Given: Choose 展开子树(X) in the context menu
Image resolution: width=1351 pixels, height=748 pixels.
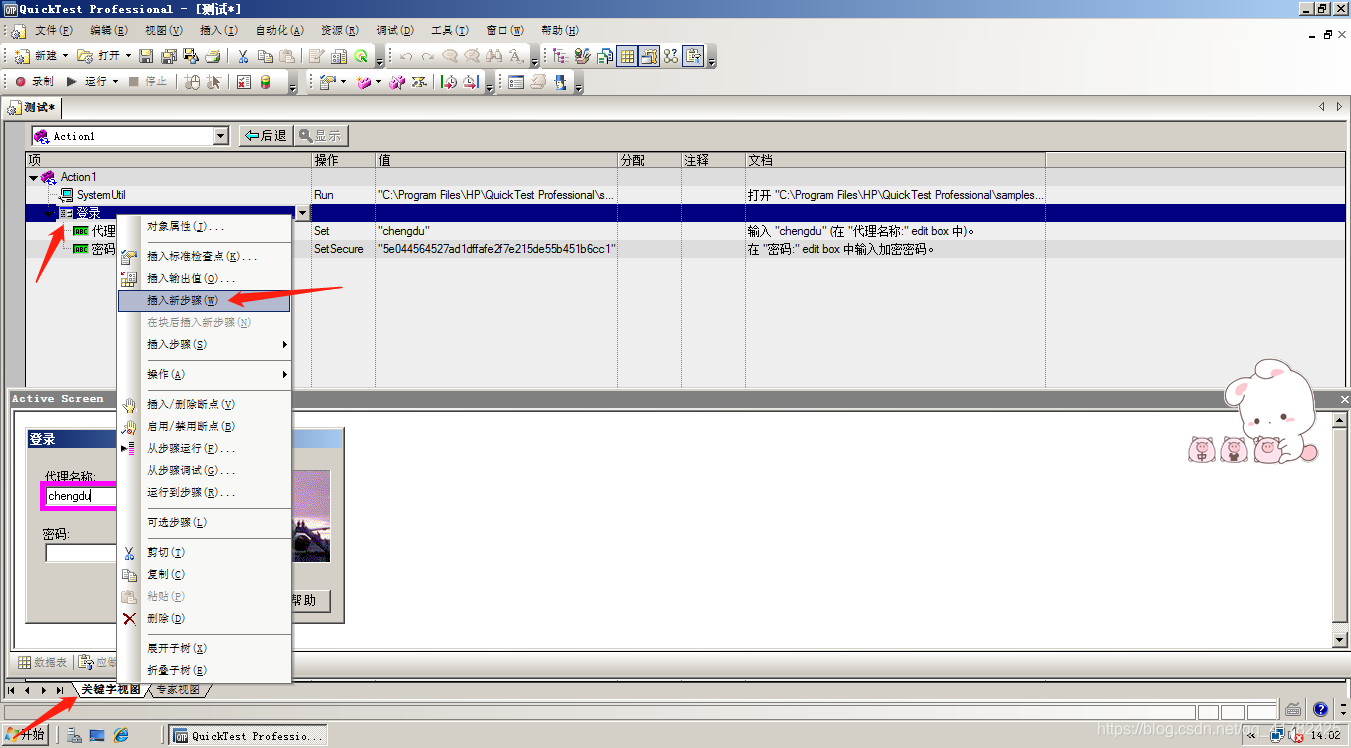Looking at the screenshot, I should [204, 648].
